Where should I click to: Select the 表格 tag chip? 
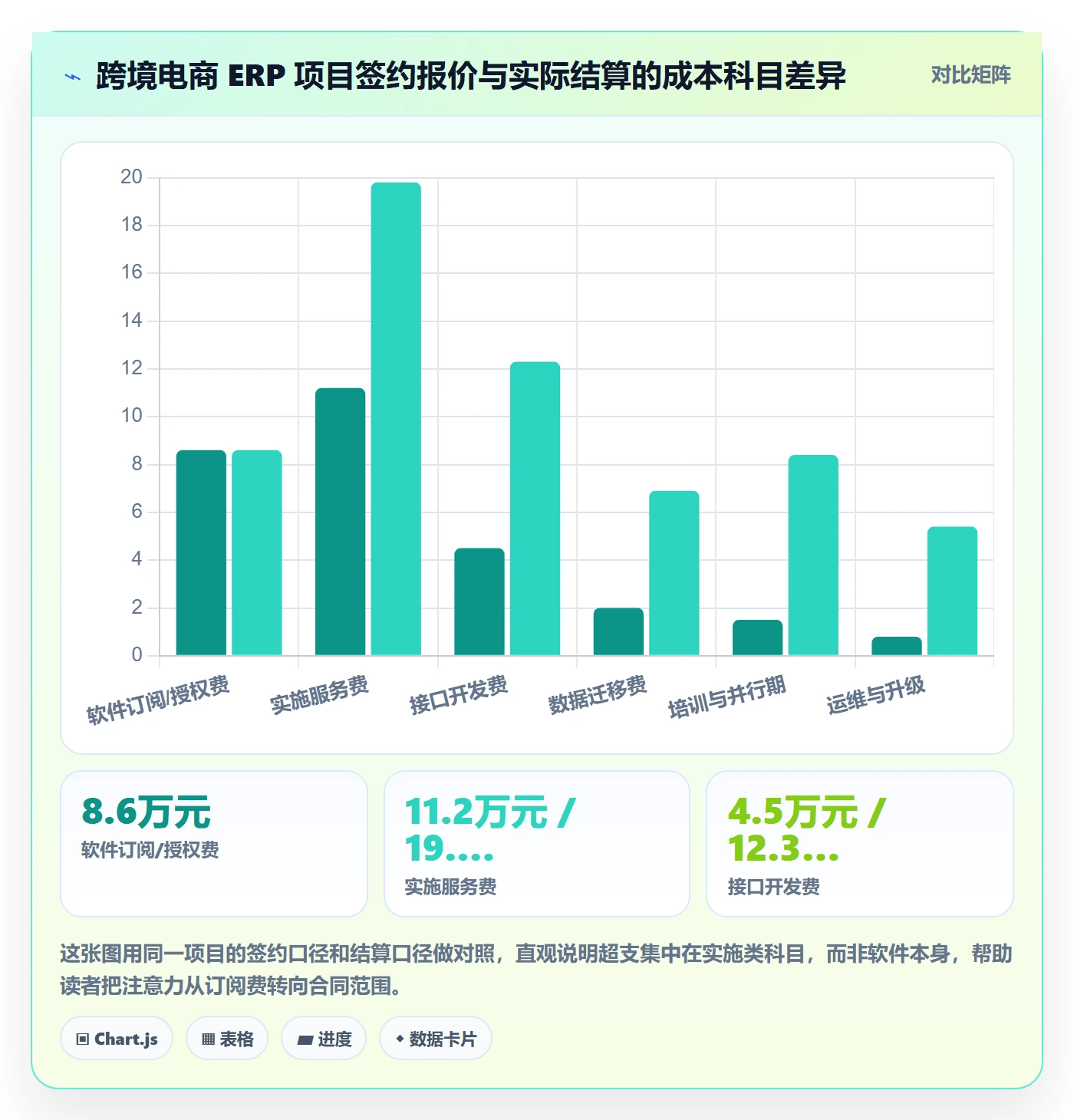tap(227, 1039)
